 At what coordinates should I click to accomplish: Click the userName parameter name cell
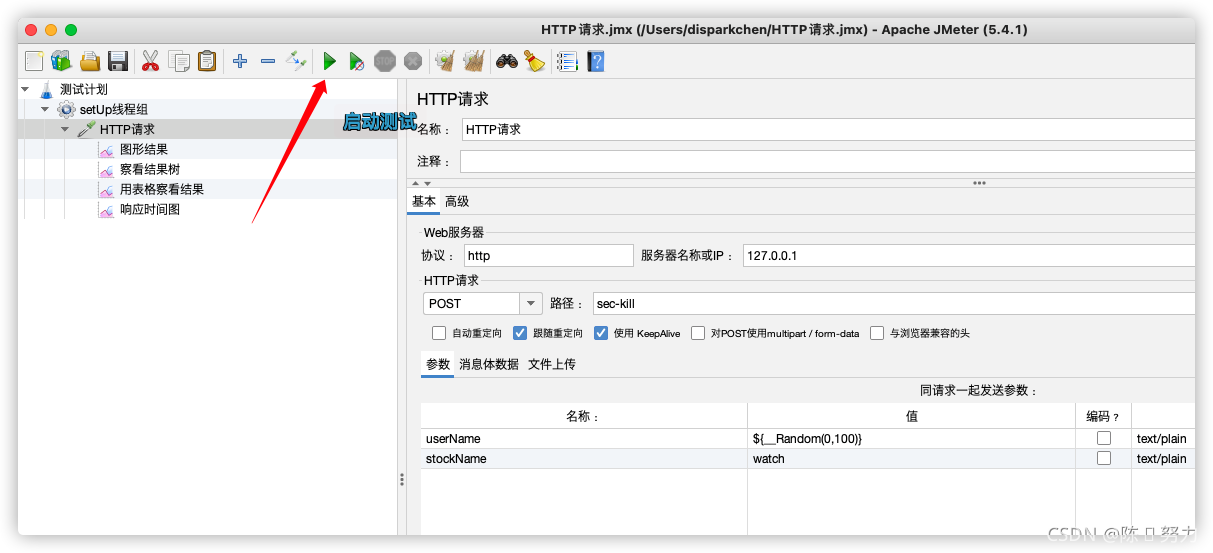coord(584,438)
